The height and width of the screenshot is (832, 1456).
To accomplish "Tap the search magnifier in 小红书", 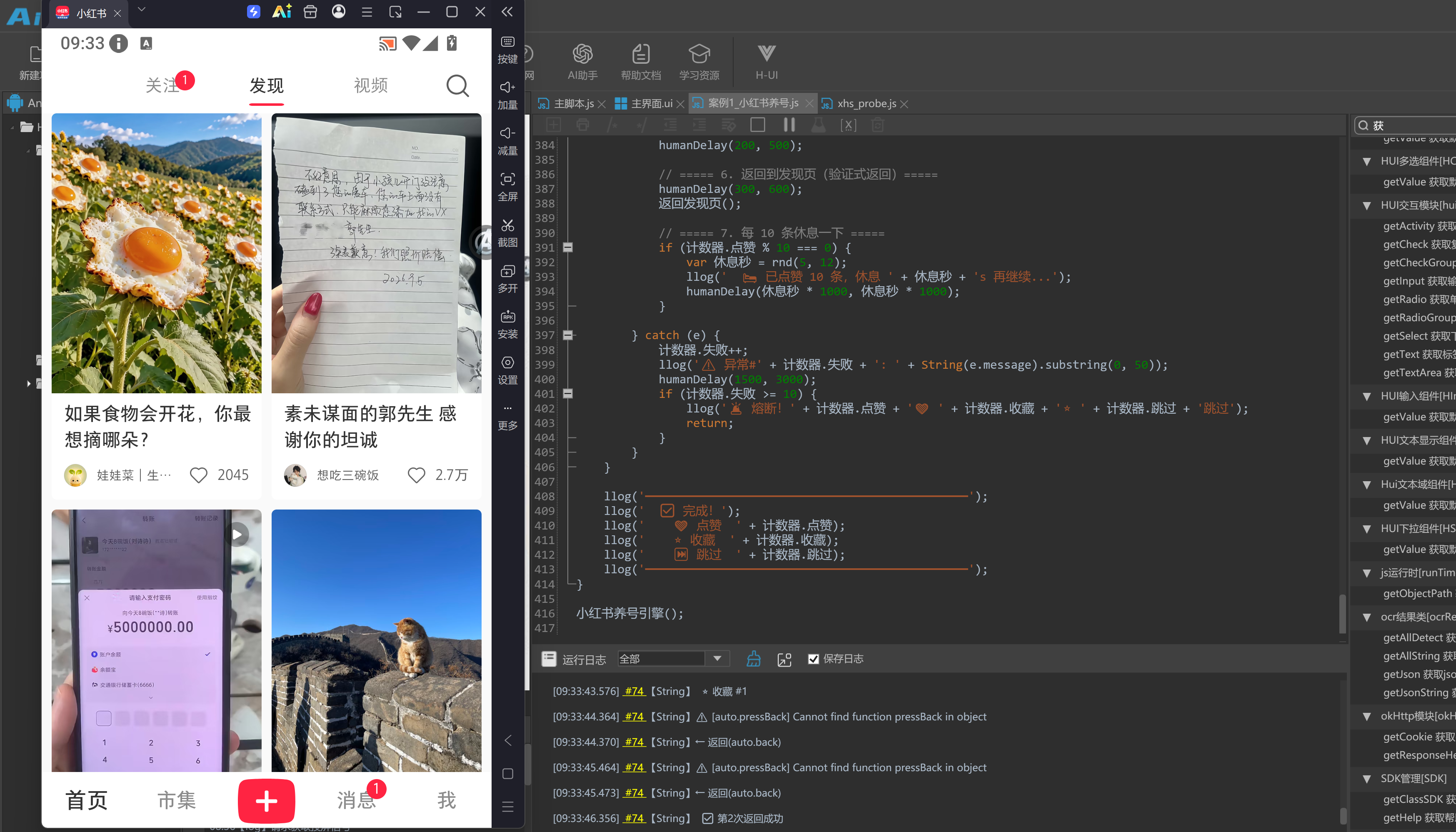I will click(457, 86).
